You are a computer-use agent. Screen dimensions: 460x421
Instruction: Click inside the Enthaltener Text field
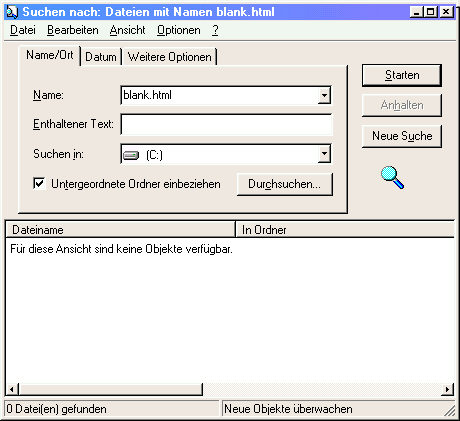click(226, 125)
